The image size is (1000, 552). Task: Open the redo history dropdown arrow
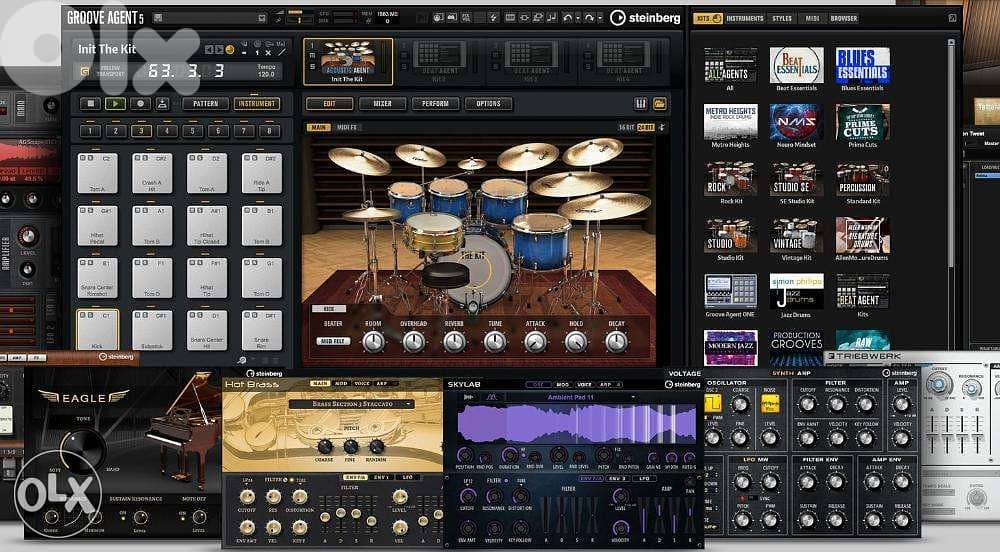click(599, 18)
